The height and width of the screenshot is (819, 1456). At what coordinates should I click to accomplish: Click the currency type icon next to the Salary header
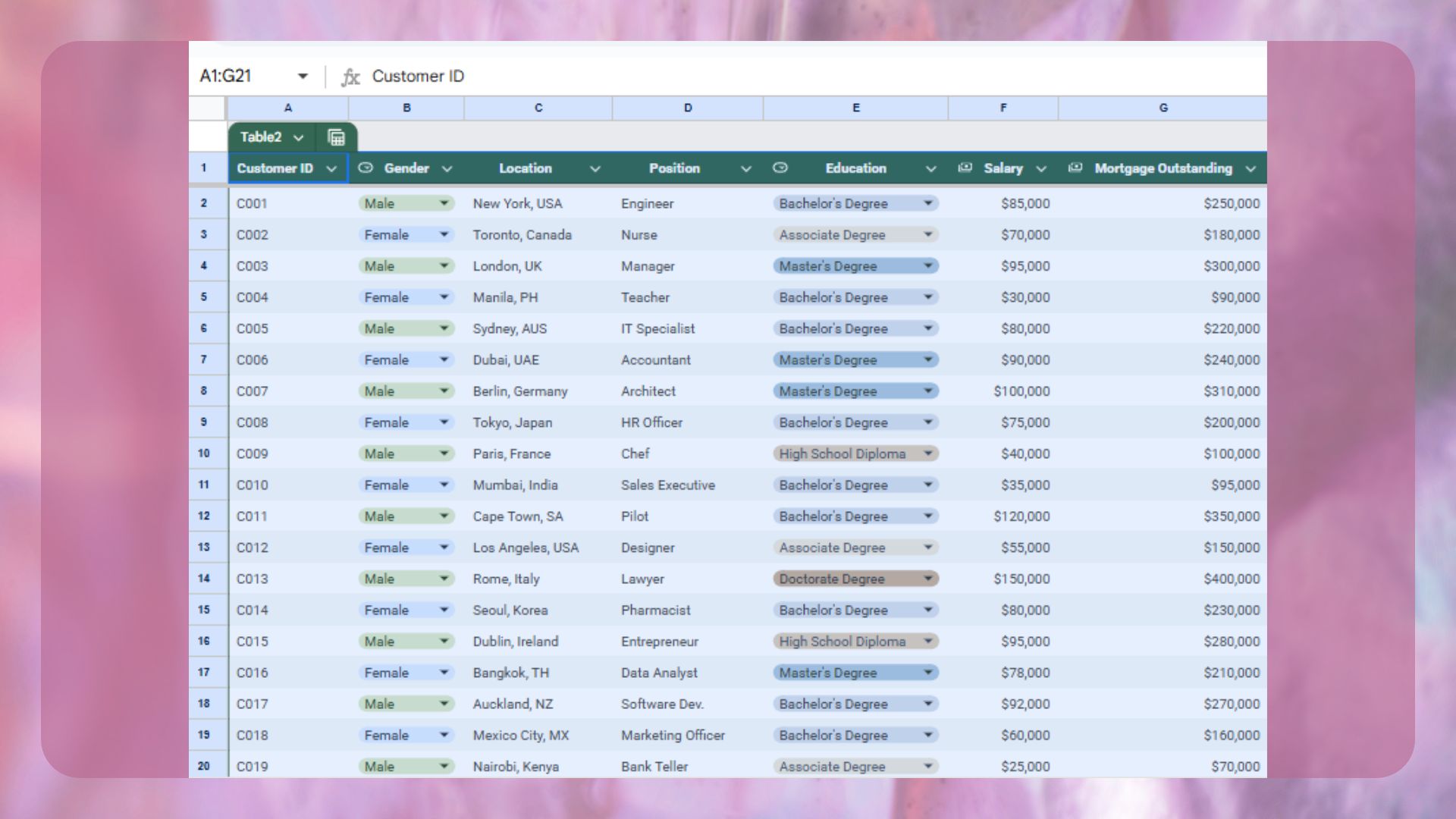tap(965, 168)
